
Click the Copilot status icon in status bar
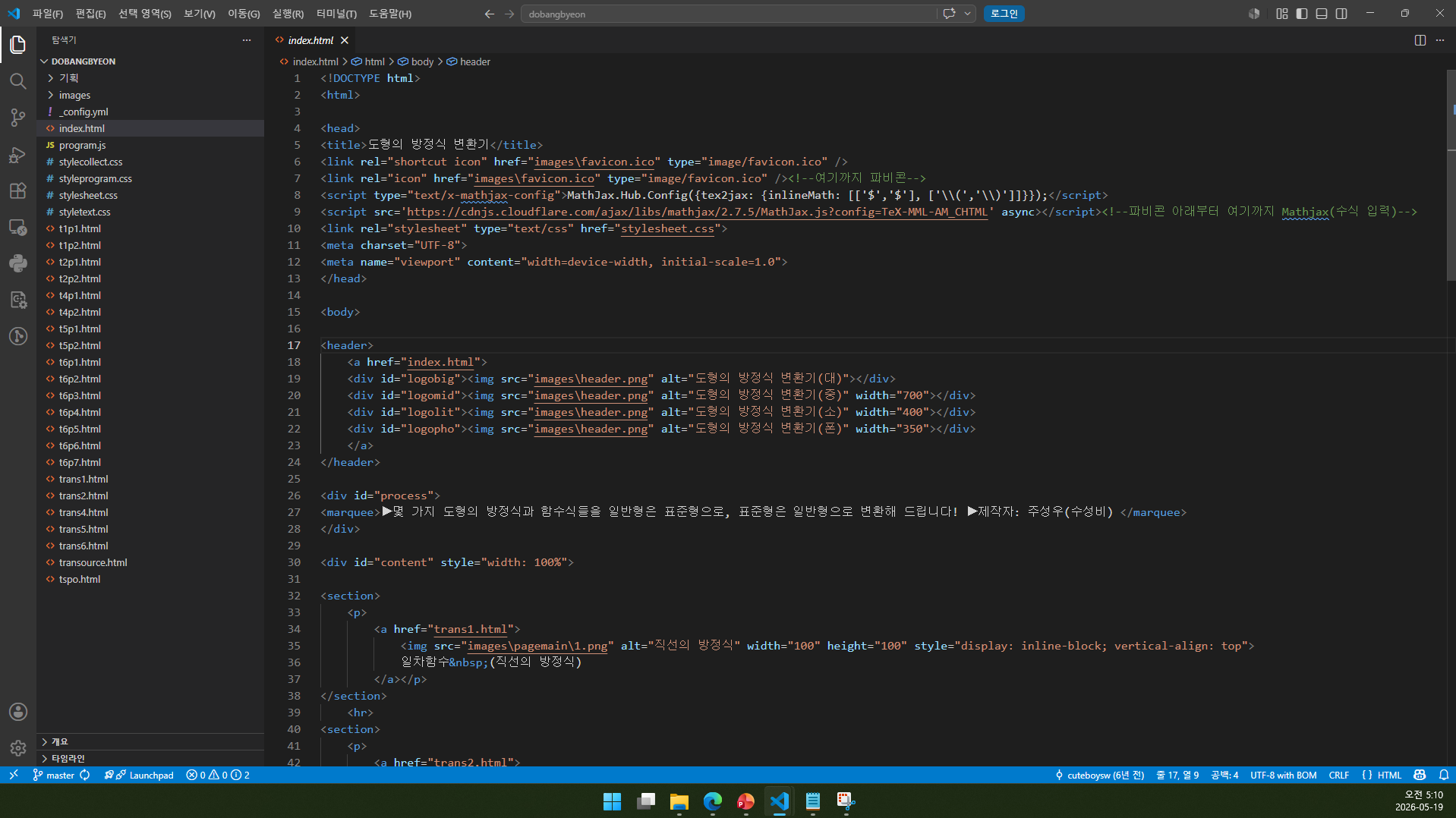[1420, 775]
